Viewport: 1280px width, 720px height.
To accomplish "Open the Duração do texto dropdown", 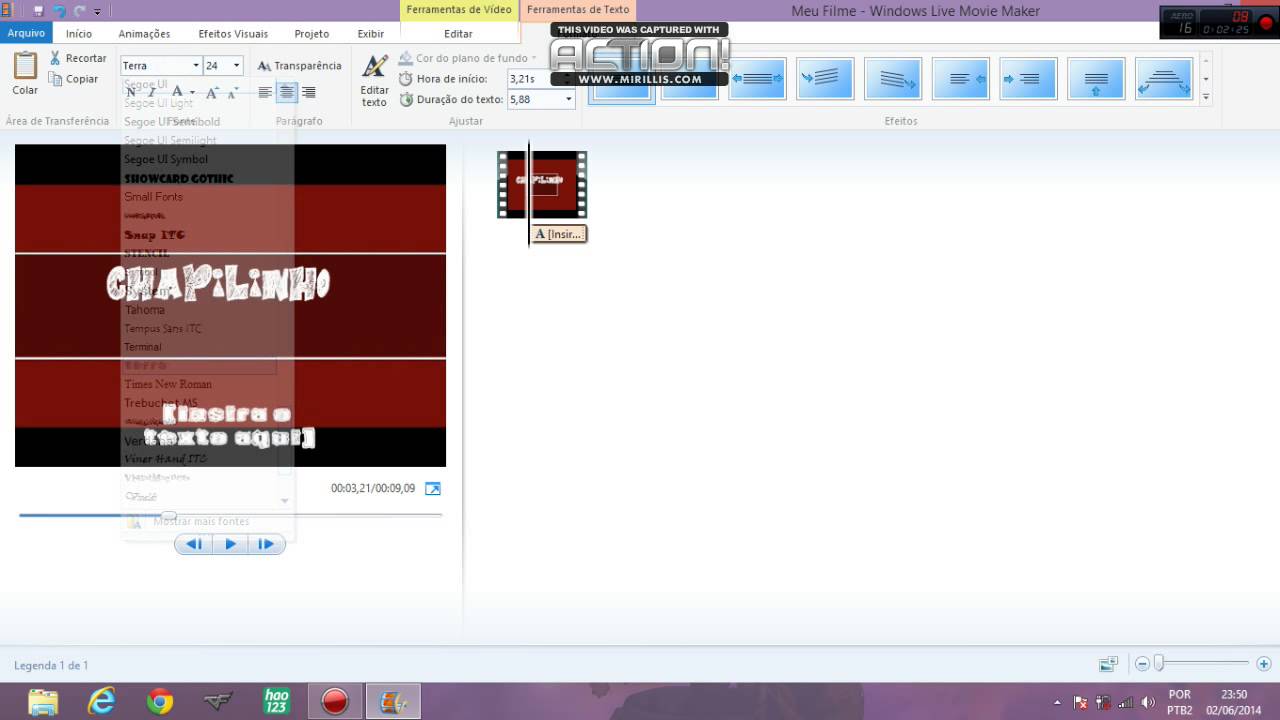I will [569, 99].
